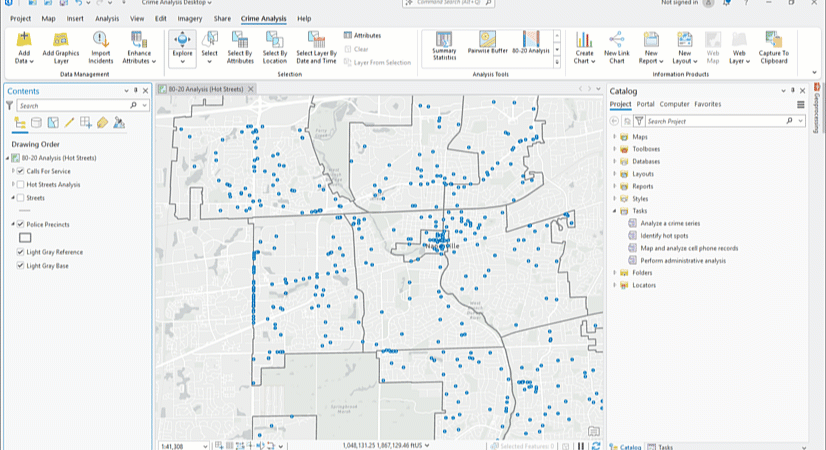This screenshot has width=826, height=450.
Task: Switch Catalog to Favorites tab
Action: coord(707,104)
